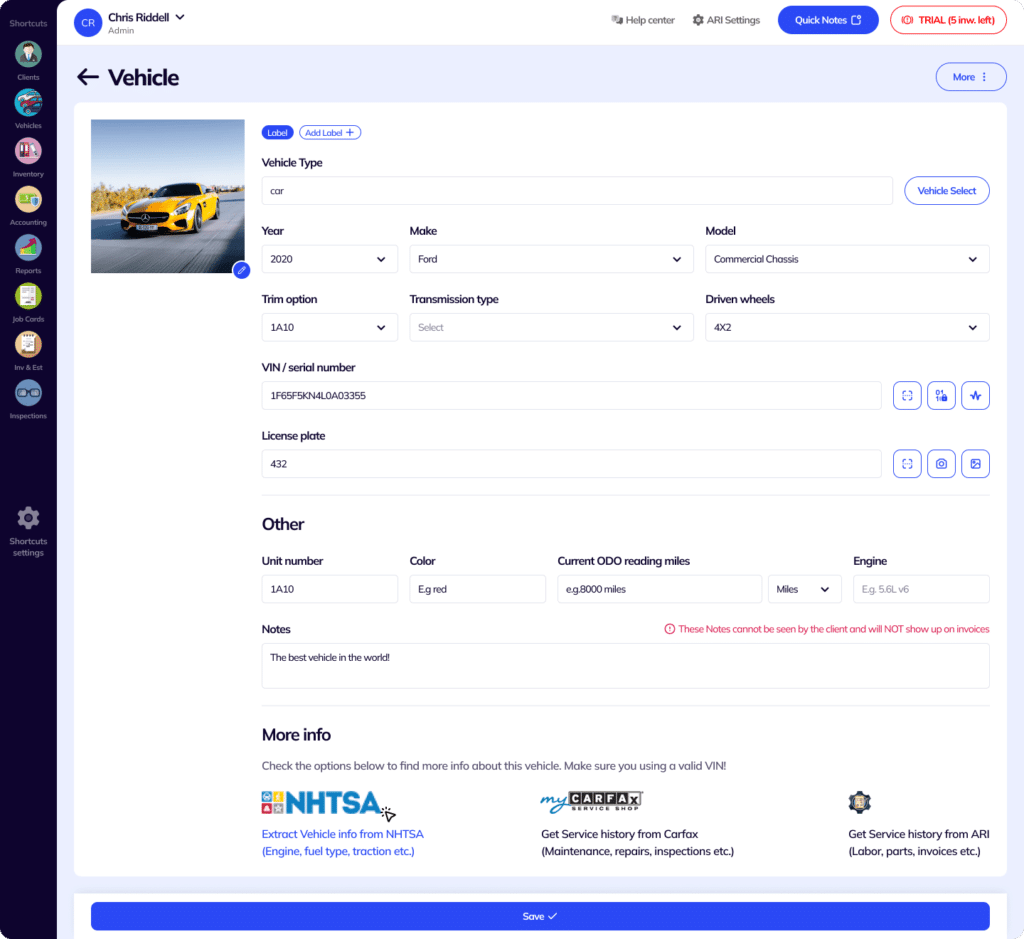Viewport: 1024px width, 939px height.
Task: Open the Inspections glasses icon
Action: point(28,392)
